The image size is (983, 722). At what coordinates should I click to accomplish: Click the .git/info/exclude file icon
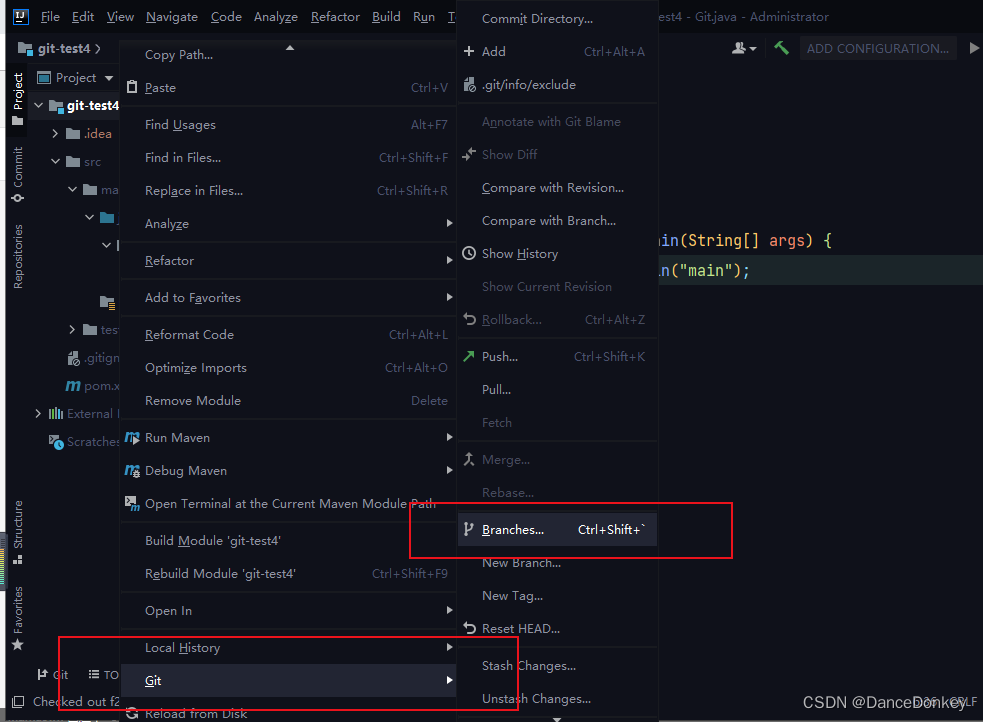[469, 85]
